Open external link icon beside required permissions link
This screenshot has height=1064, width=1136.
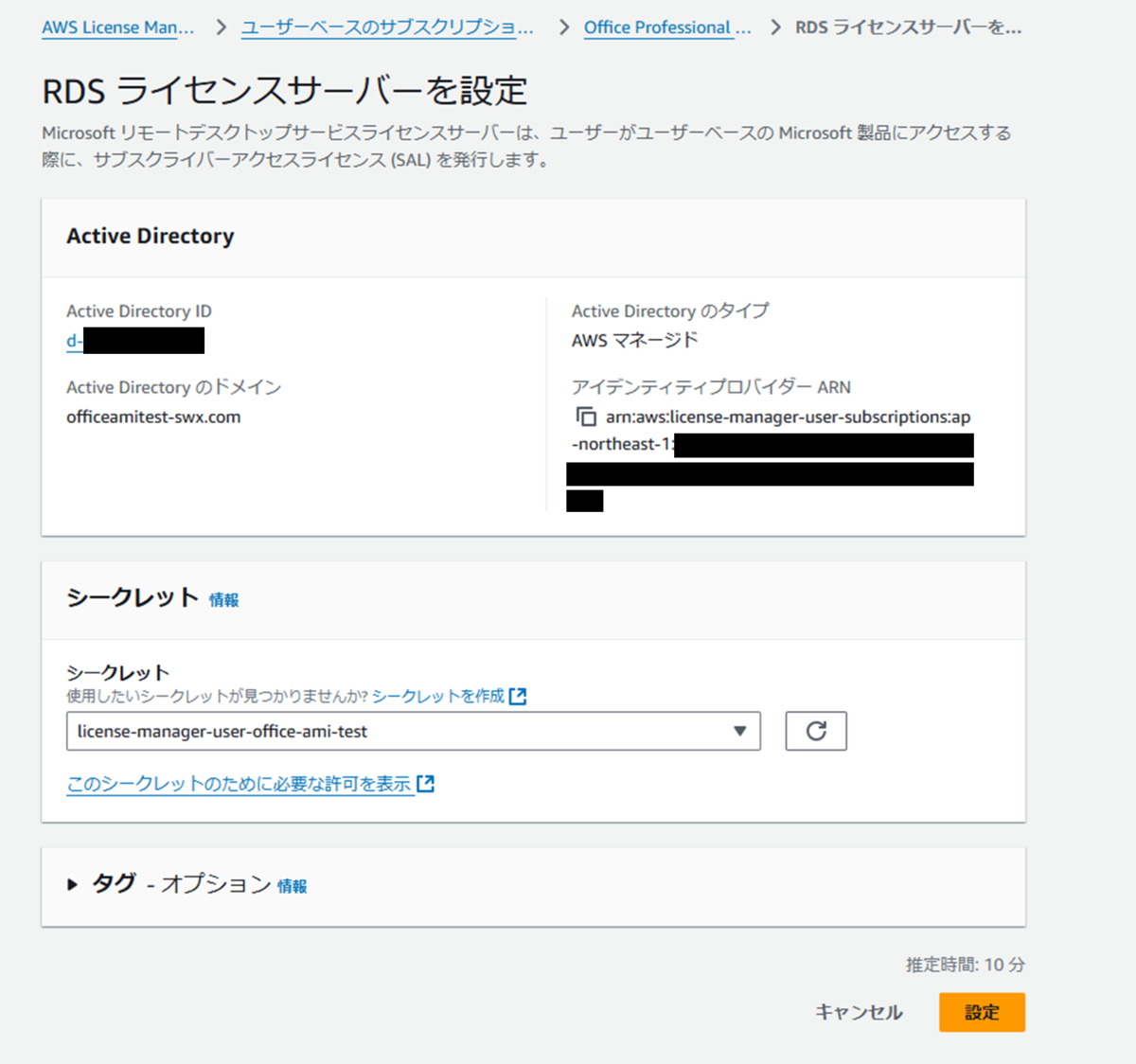[426, 784]
